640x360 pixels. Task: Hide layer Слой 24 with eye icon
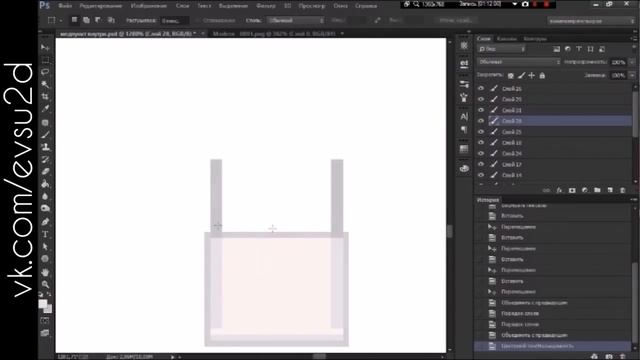click(481, 153)
